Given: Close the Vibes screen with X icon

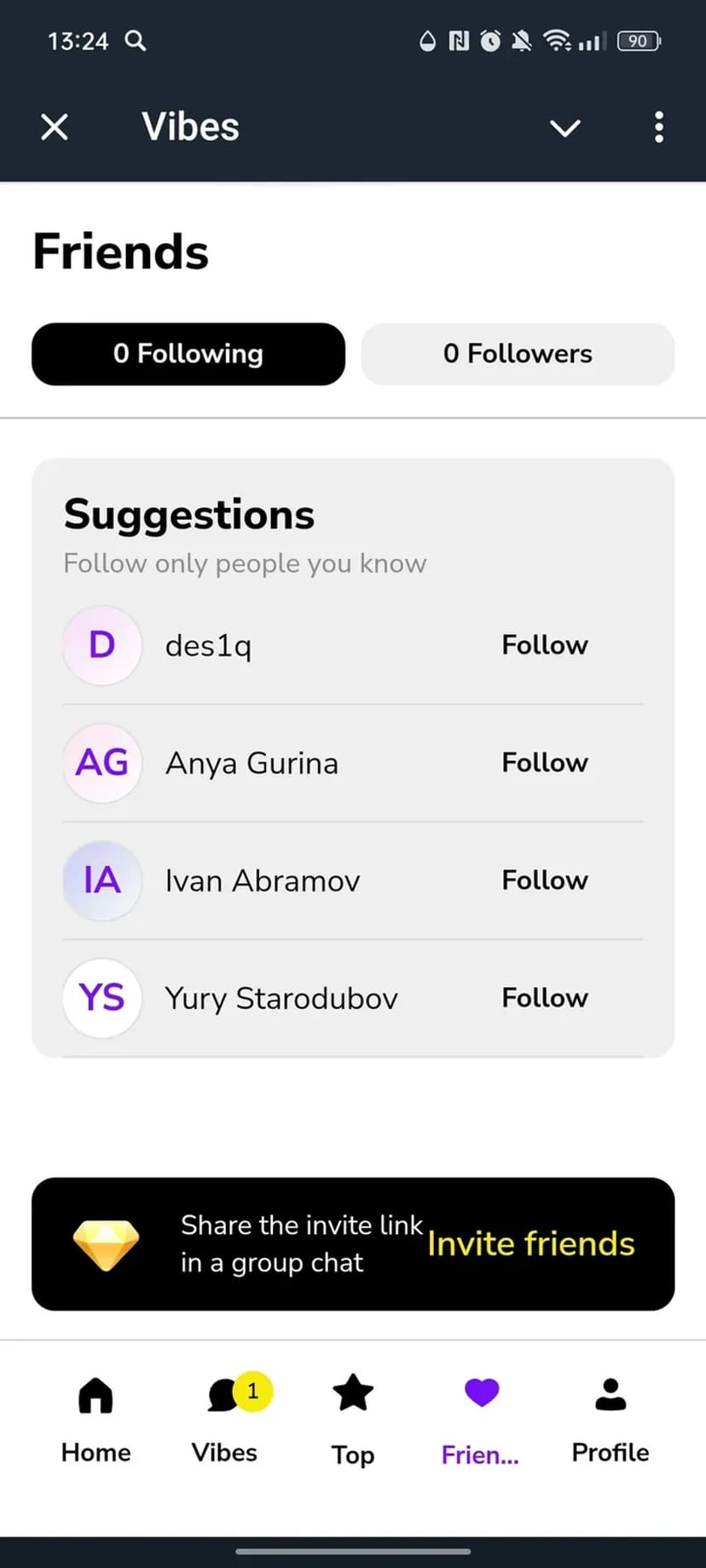Looking at the screenshot, I should [x=55, y=128].
